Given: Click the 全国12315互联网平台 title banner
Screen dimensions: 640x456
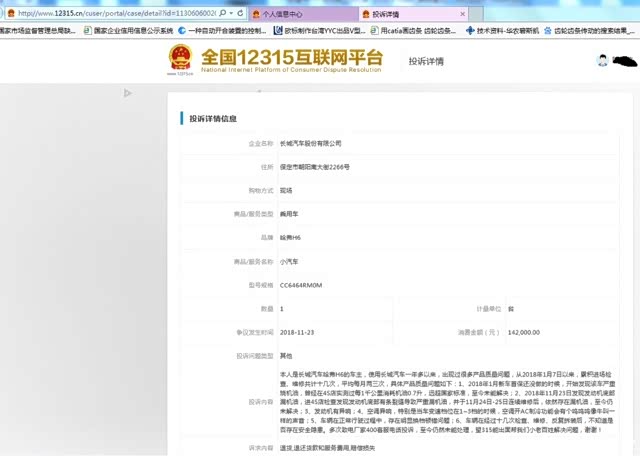Looking at the screenshot, I should pyautogui.click(x=291, y=59).
